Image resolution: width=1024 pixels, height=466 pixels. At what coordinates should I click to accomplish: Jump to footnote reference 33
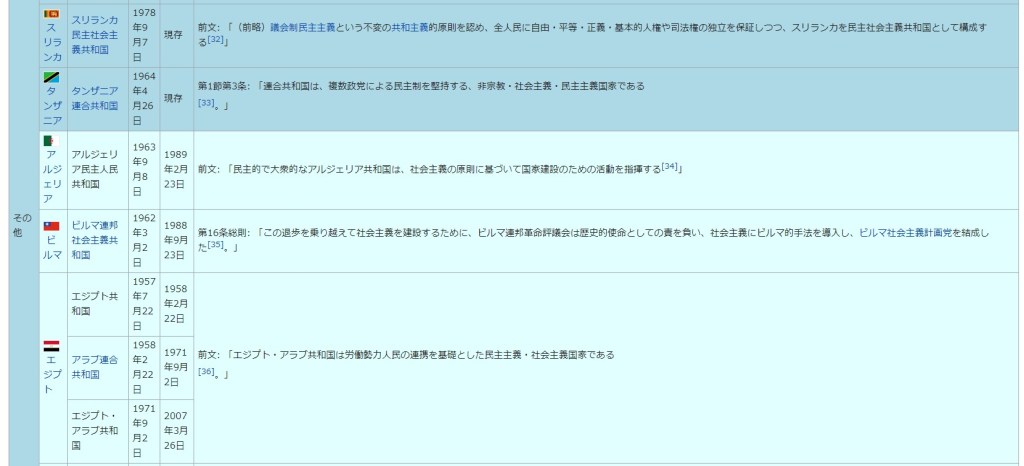point(207,102)
